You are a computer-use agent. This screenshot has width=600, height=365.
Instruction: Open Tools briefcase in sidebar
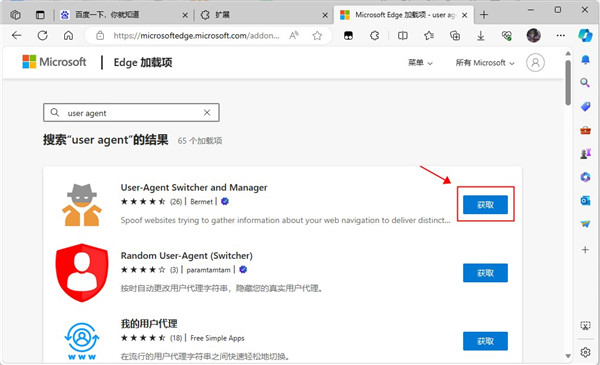[585, 130]
